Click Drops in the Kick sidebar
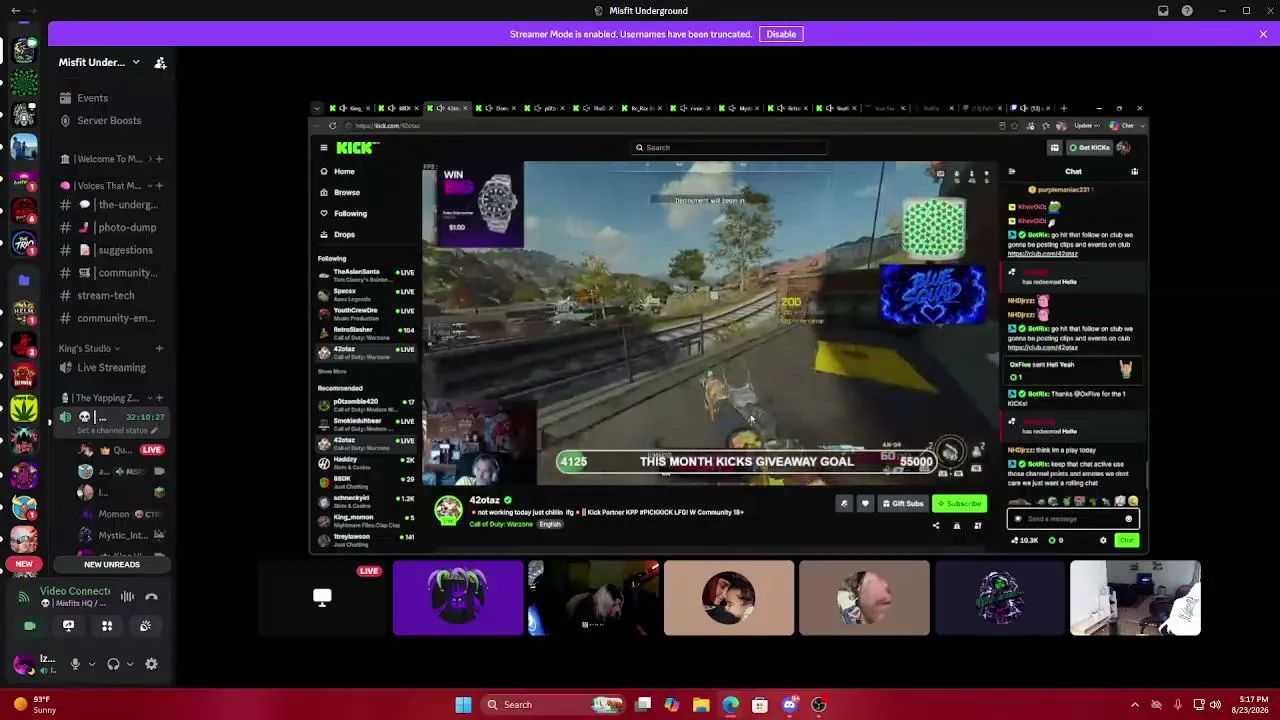 click(344, 235)
